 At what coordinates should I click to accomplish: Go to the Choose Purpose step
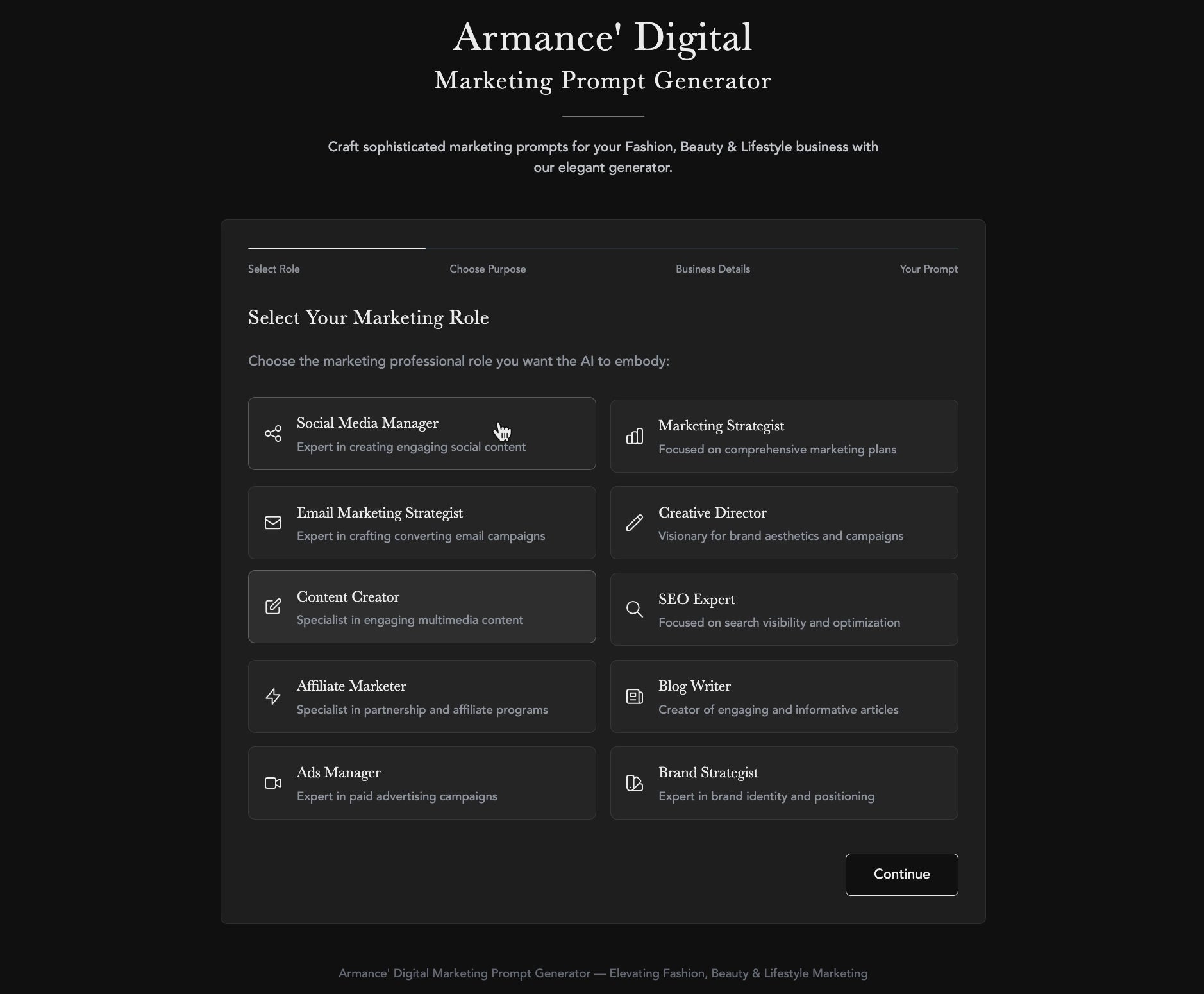coord(487,269)
